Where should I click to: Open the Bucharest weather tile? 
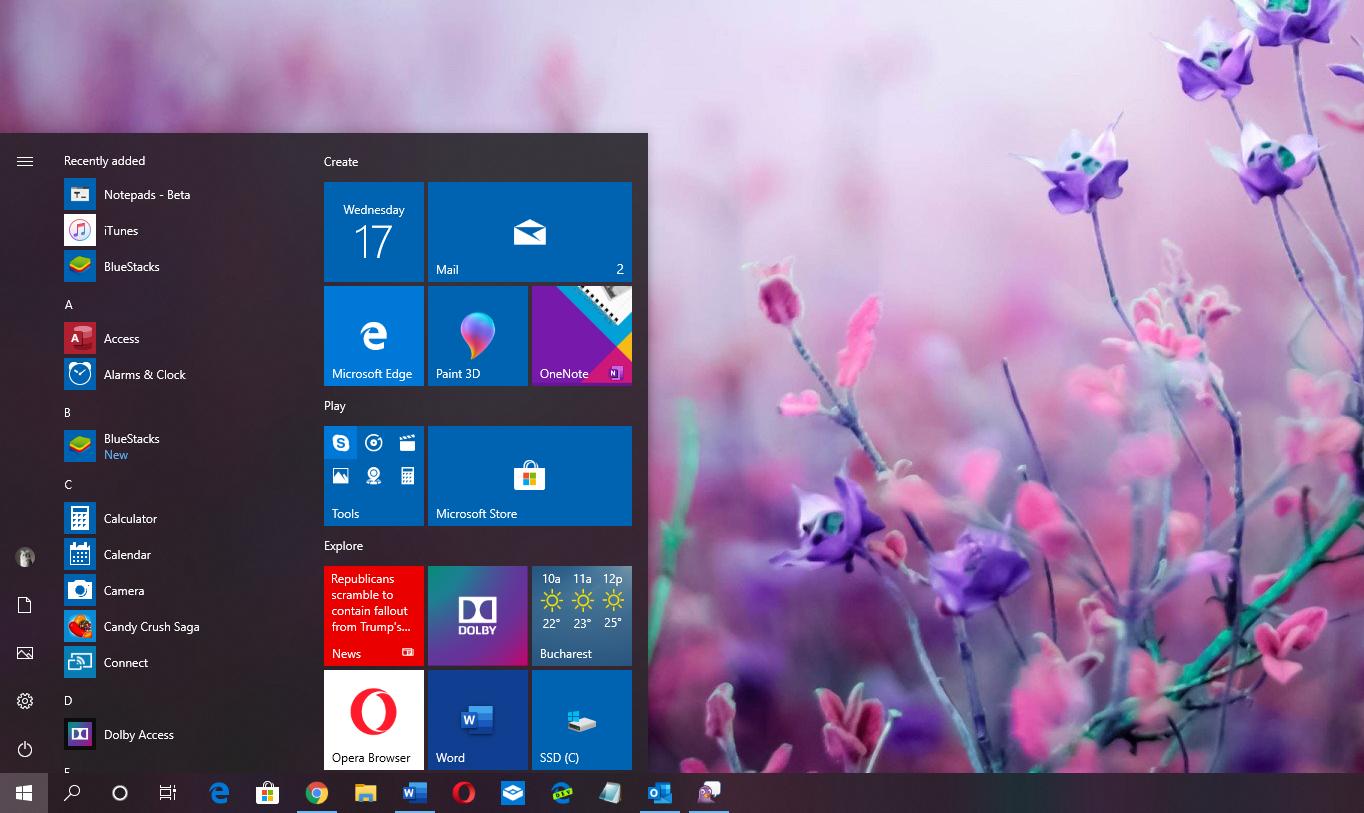582,616
